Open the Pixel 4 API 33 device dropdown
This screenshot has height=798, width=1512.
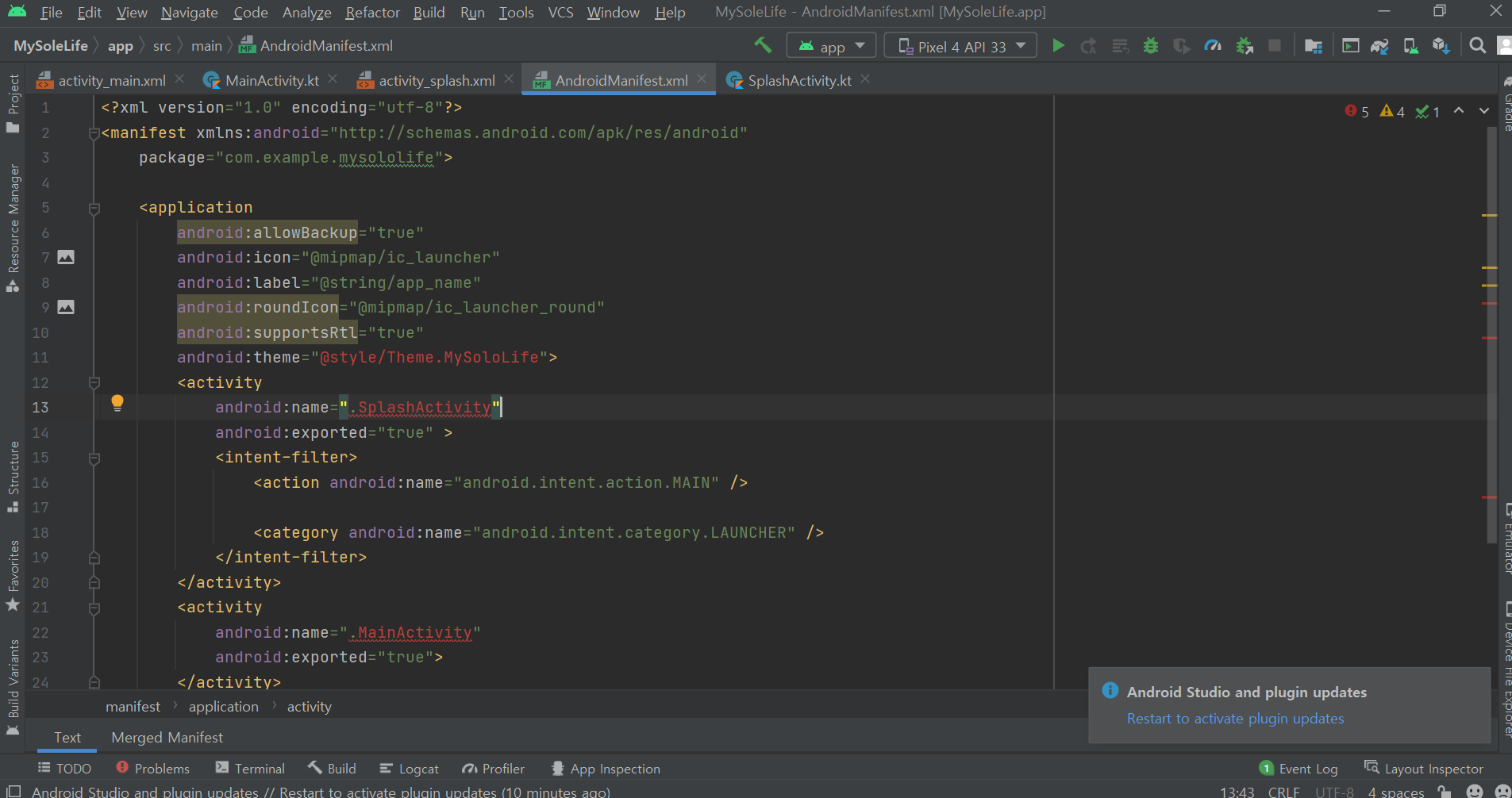pos(961,46)
